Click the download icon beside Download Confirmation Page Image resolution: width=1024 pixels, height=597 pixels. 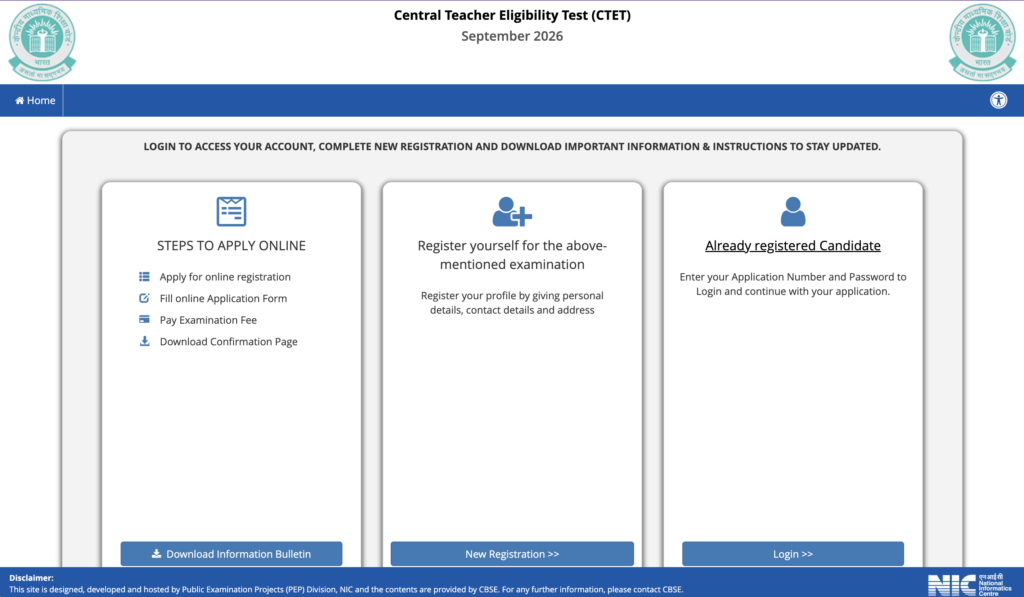click(144, 341)
